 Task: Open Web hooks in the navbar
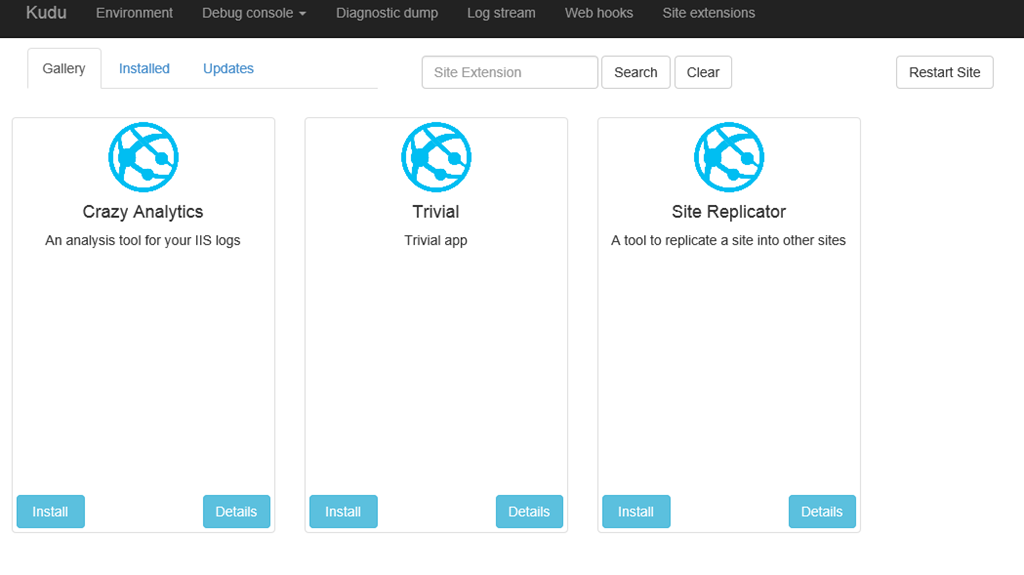coord(599,13)
